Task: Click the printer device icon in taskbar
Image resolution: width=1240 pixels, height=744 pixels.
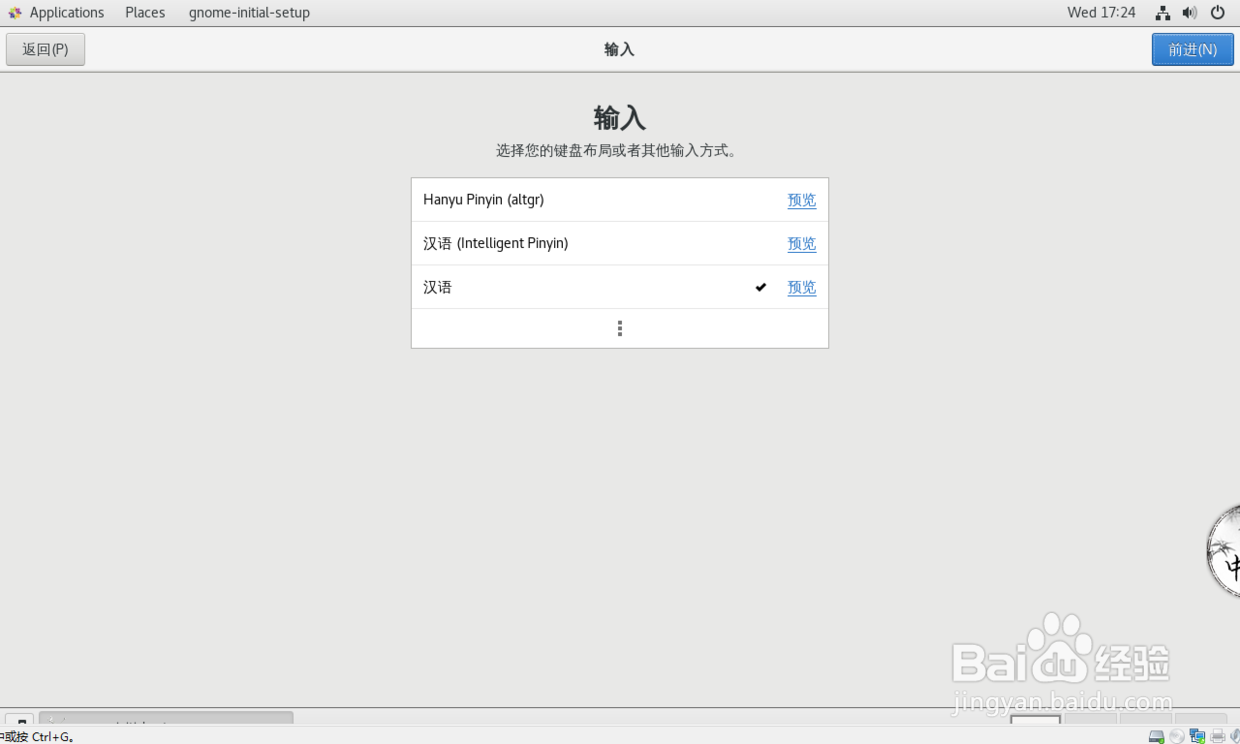Action: coord(1217,735)
